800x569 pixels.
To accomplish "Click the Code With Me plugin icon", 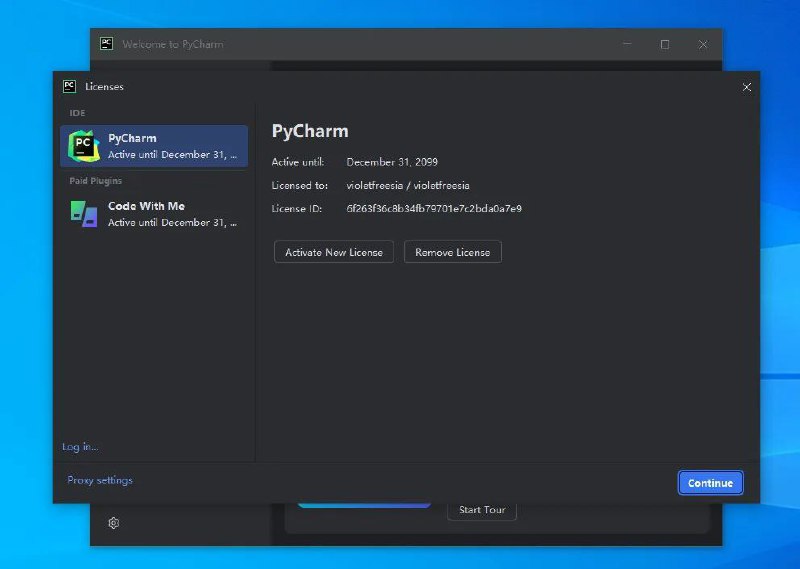I will [x=83, y=213].
